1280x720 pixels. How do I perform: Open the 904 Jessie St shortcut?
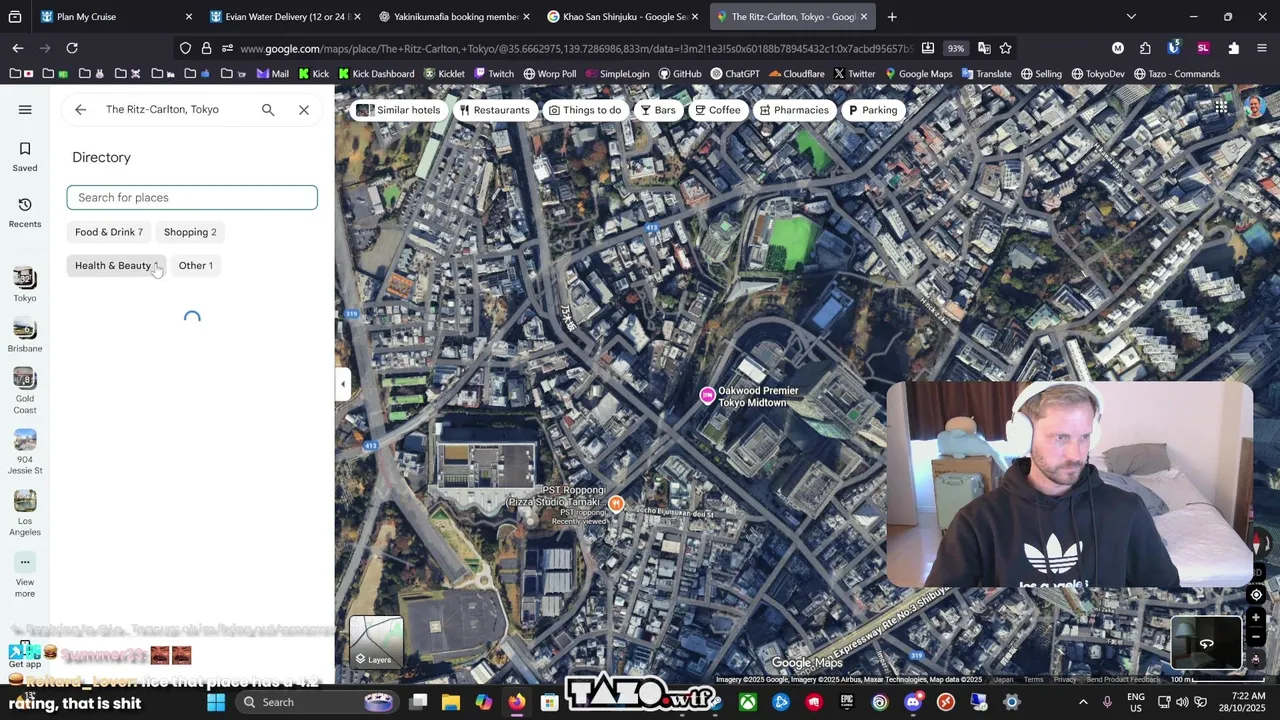click(25, 452)
